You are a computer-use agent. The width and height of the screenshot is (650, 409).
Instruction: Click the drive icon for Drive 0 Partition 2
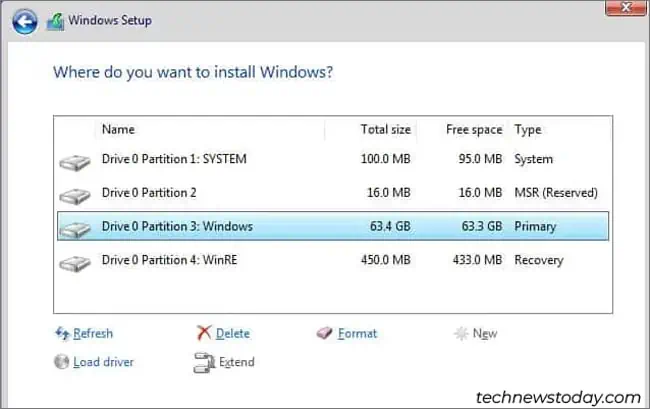click(75, 196)
